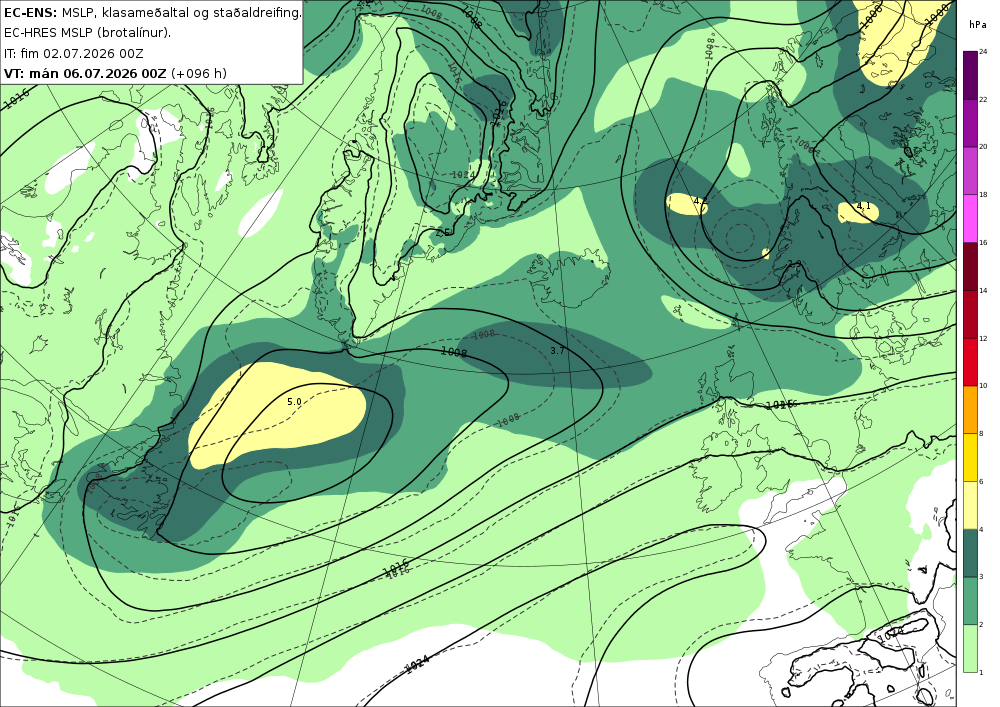Image resolution: width=1000 pixels, height=707 pixels.
Task: Click the purple 22-24 hPa legend color
Action: 970,75
